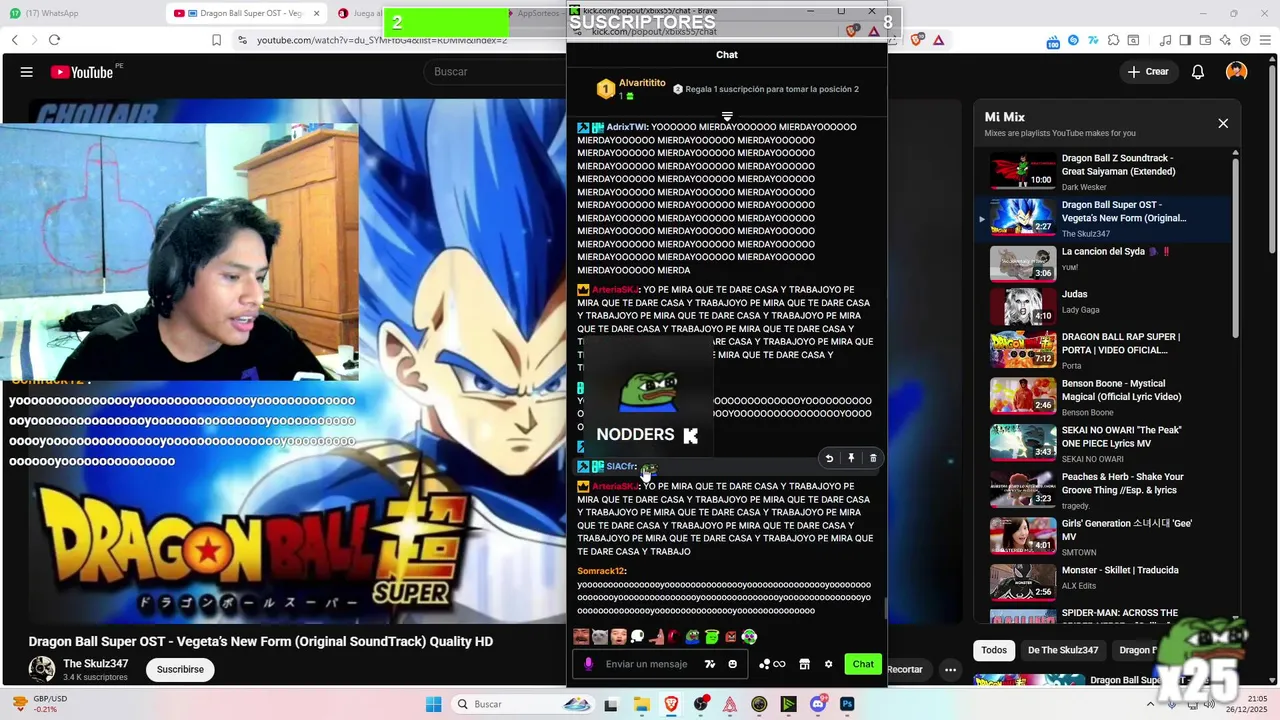This screenshot has height=720, width=1280.
Task: Play Peaches & Herb Shake Your Groove Thing
Action: click(x=1104, y=490)
